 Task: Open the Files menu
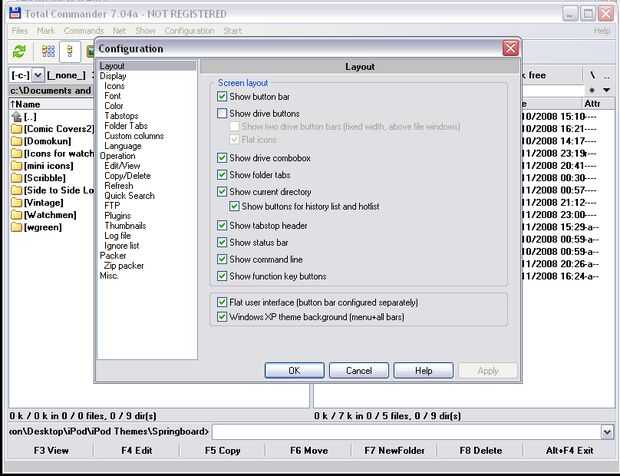[x=19, y=30]
